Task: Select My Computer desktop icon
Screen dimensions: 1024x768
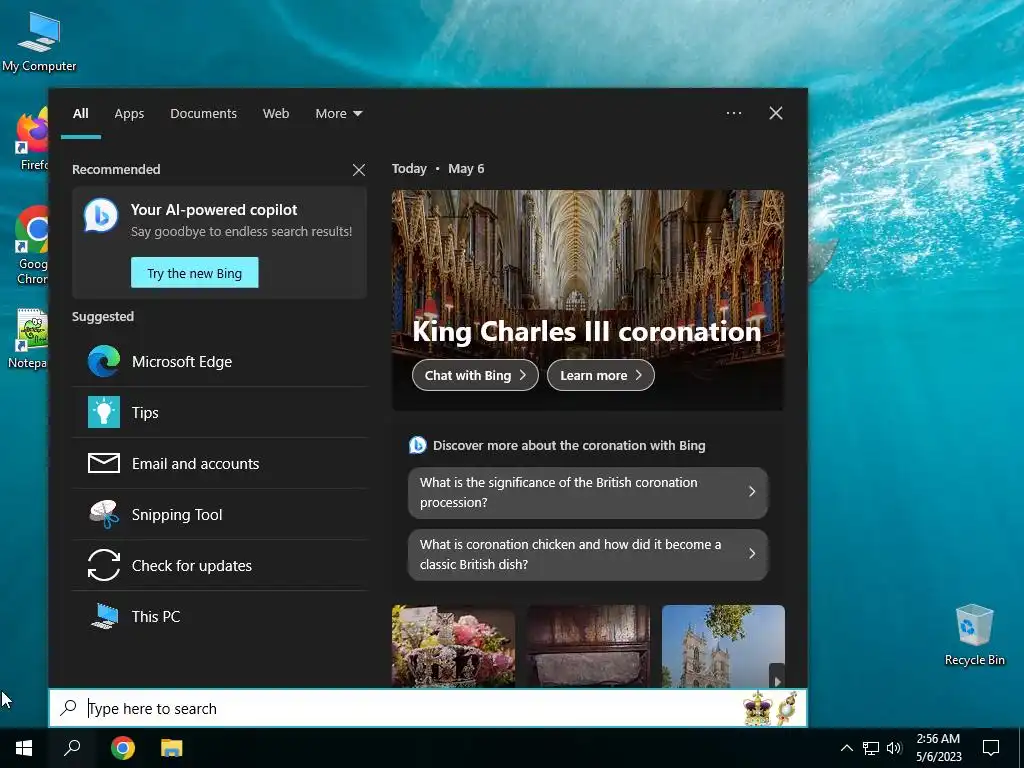Action: pyautogui.click(x=39, y=41)
